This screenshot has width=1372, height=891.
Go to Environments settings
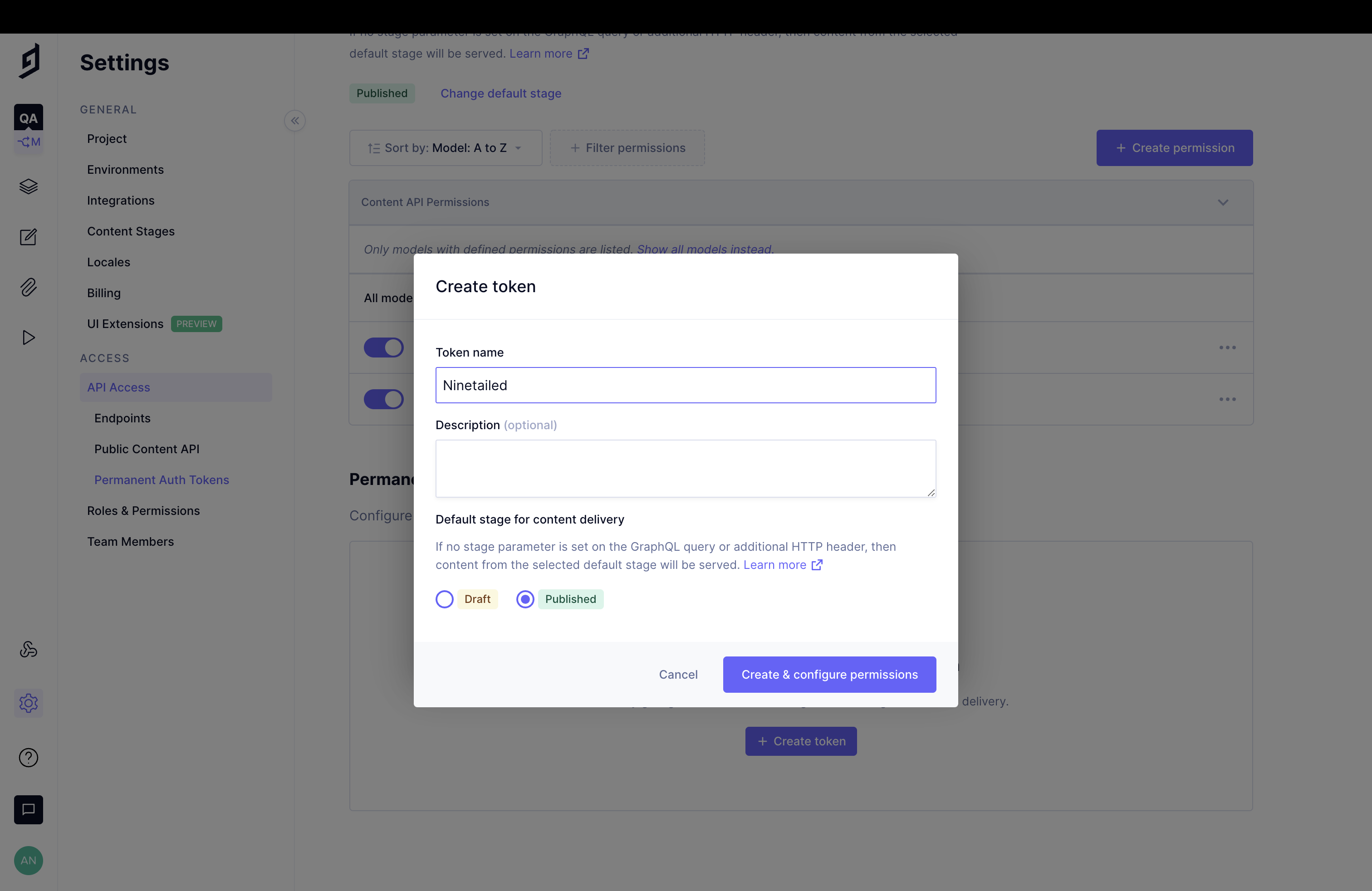125,170
